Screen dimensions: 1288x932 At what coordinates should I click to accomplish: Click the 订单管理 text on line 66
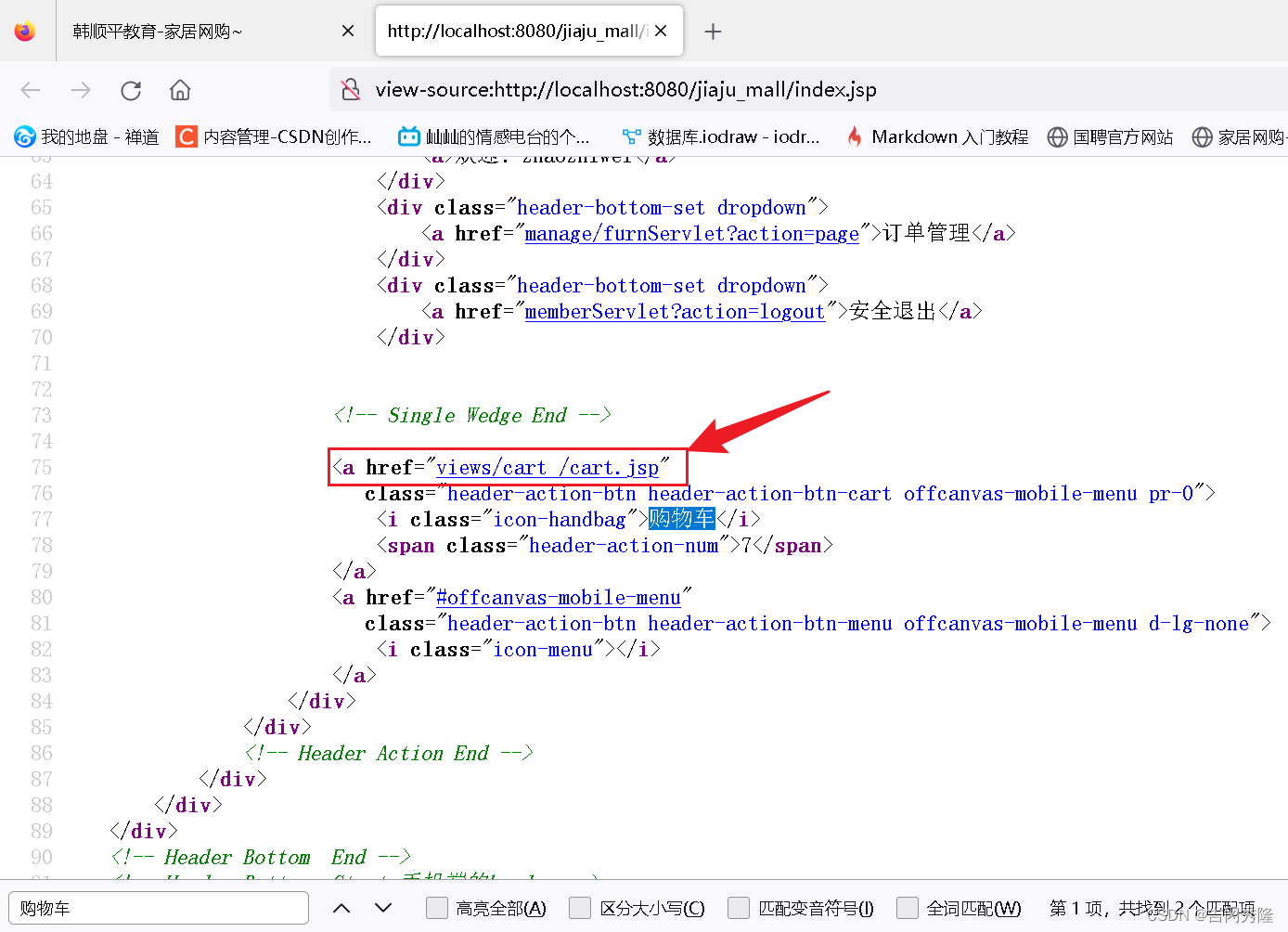926,233
